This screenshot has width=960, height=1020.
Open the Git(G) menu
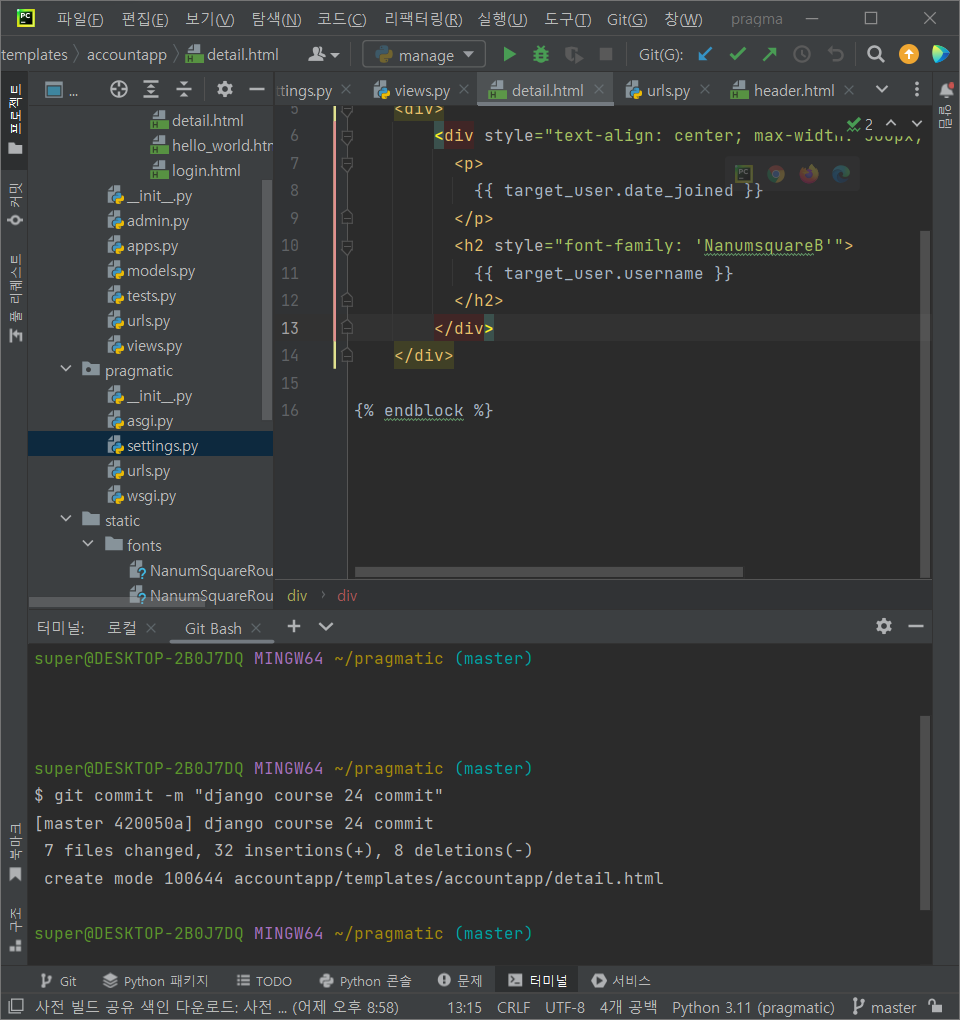coord(627,19)
